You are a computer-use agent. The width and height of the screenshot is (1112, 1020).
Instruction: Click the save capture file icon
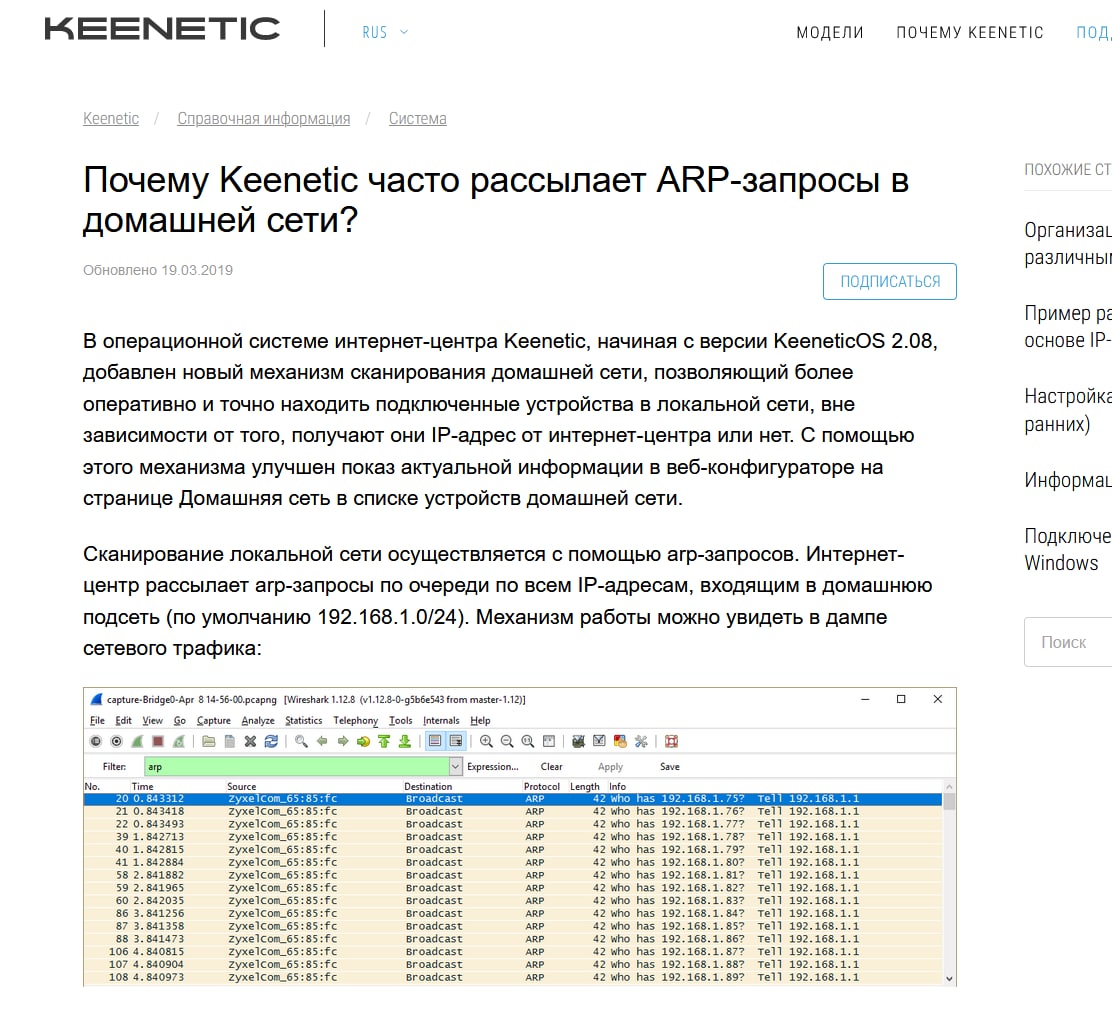click(x=229, y=741)
